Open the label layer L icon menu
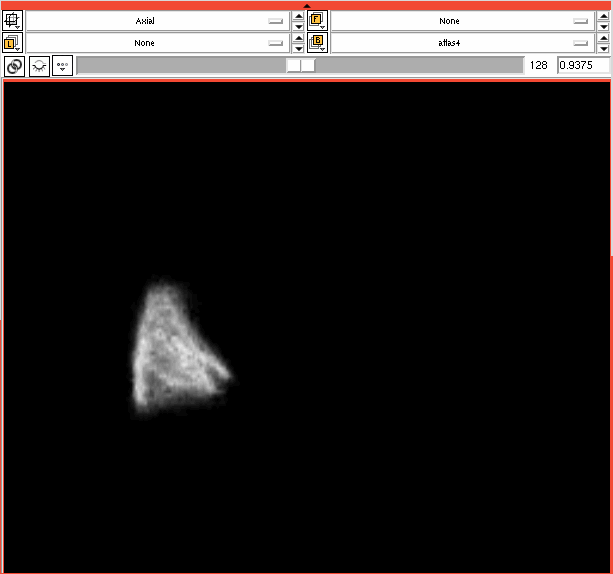This screenshot has width=613, height=574. click(x=15, y=43)
